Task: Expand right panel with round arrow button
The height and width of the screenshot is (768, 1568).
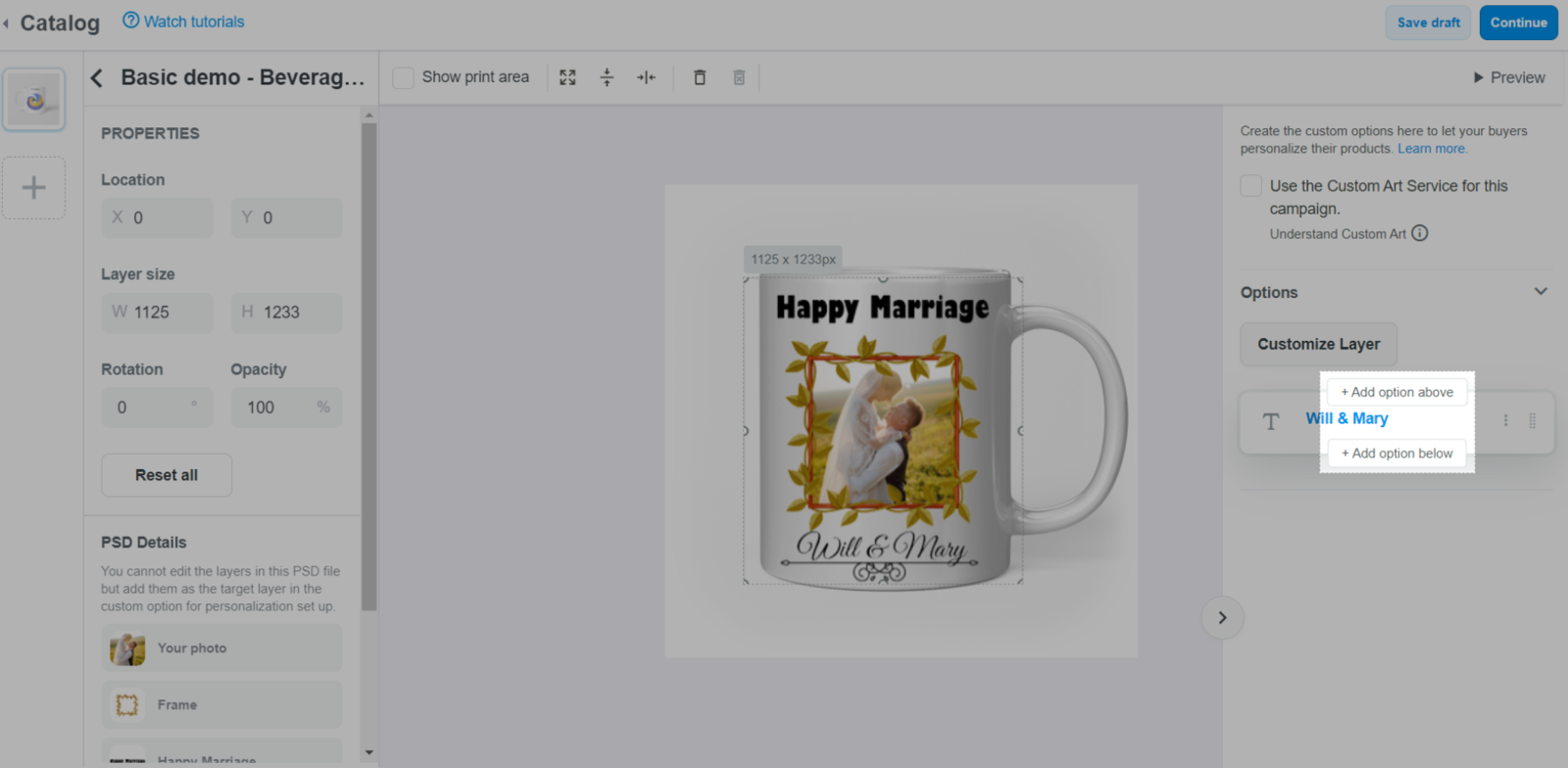Action: tap(1222, 617)
